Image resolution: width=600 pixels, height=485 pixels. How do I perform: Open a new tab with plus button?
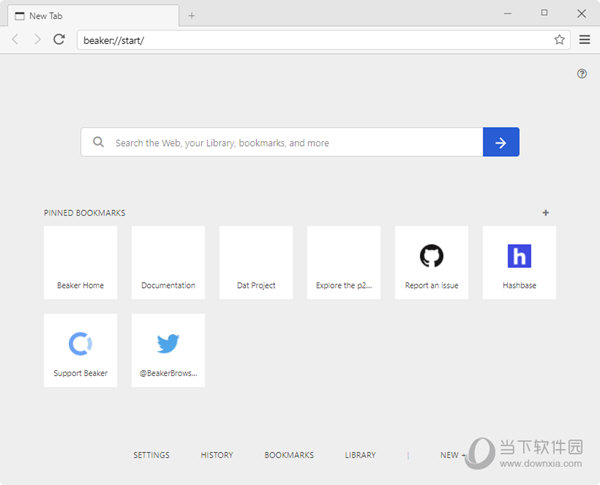coord(192,15)
